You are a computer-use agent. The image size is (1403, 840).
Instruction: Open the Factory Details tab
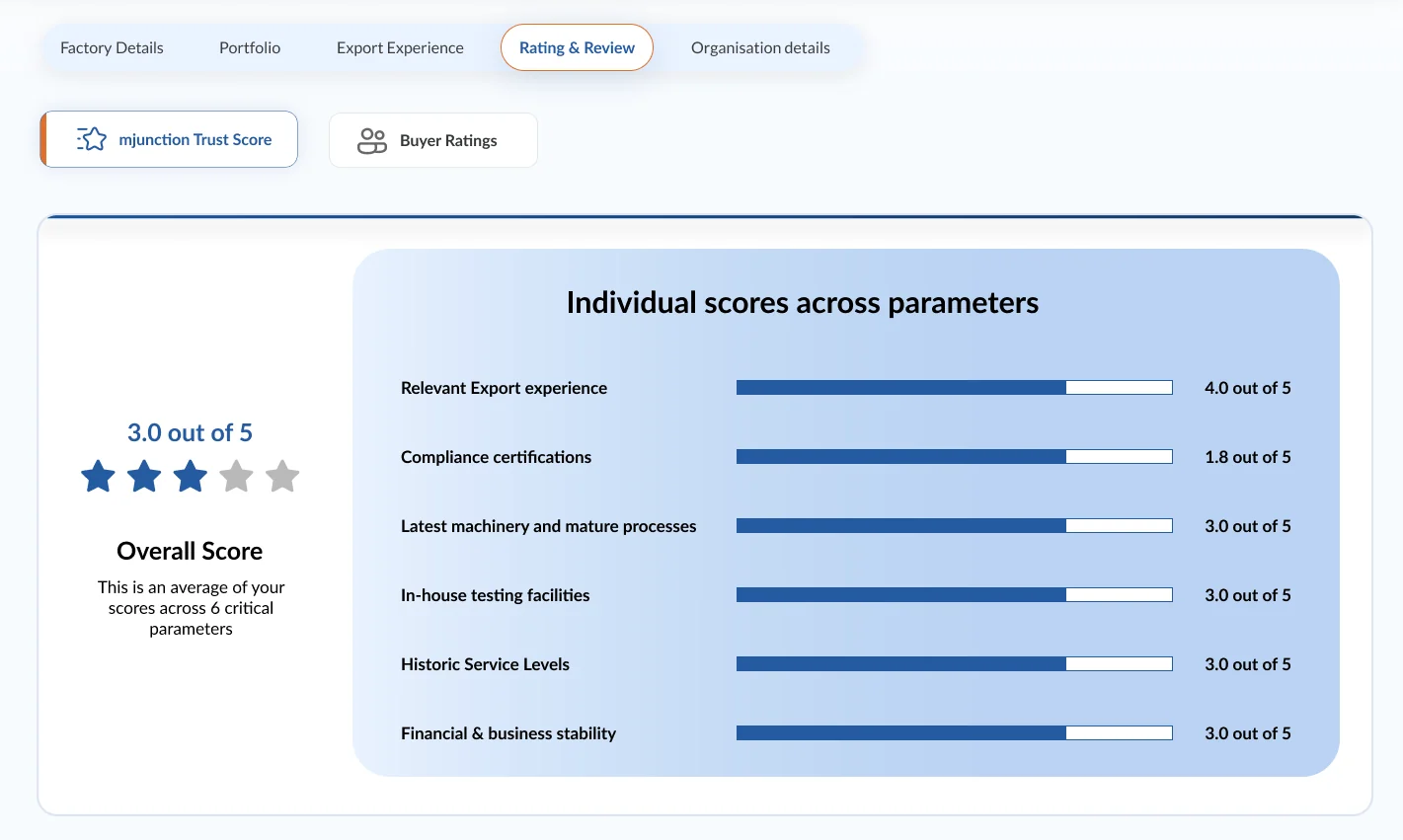(112, 47)
